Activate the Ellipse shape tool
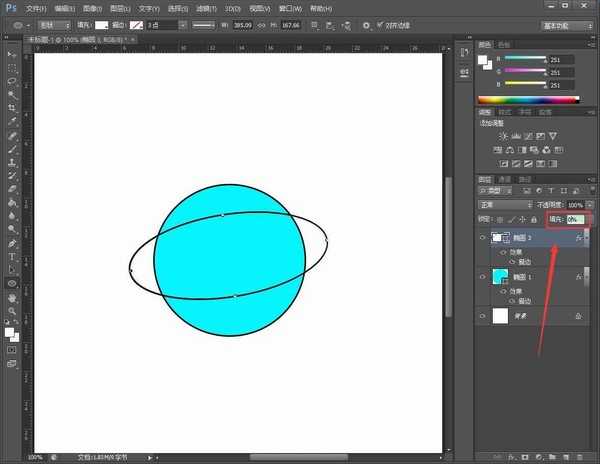This screenshot has width=600, height=464. point(12,283)
